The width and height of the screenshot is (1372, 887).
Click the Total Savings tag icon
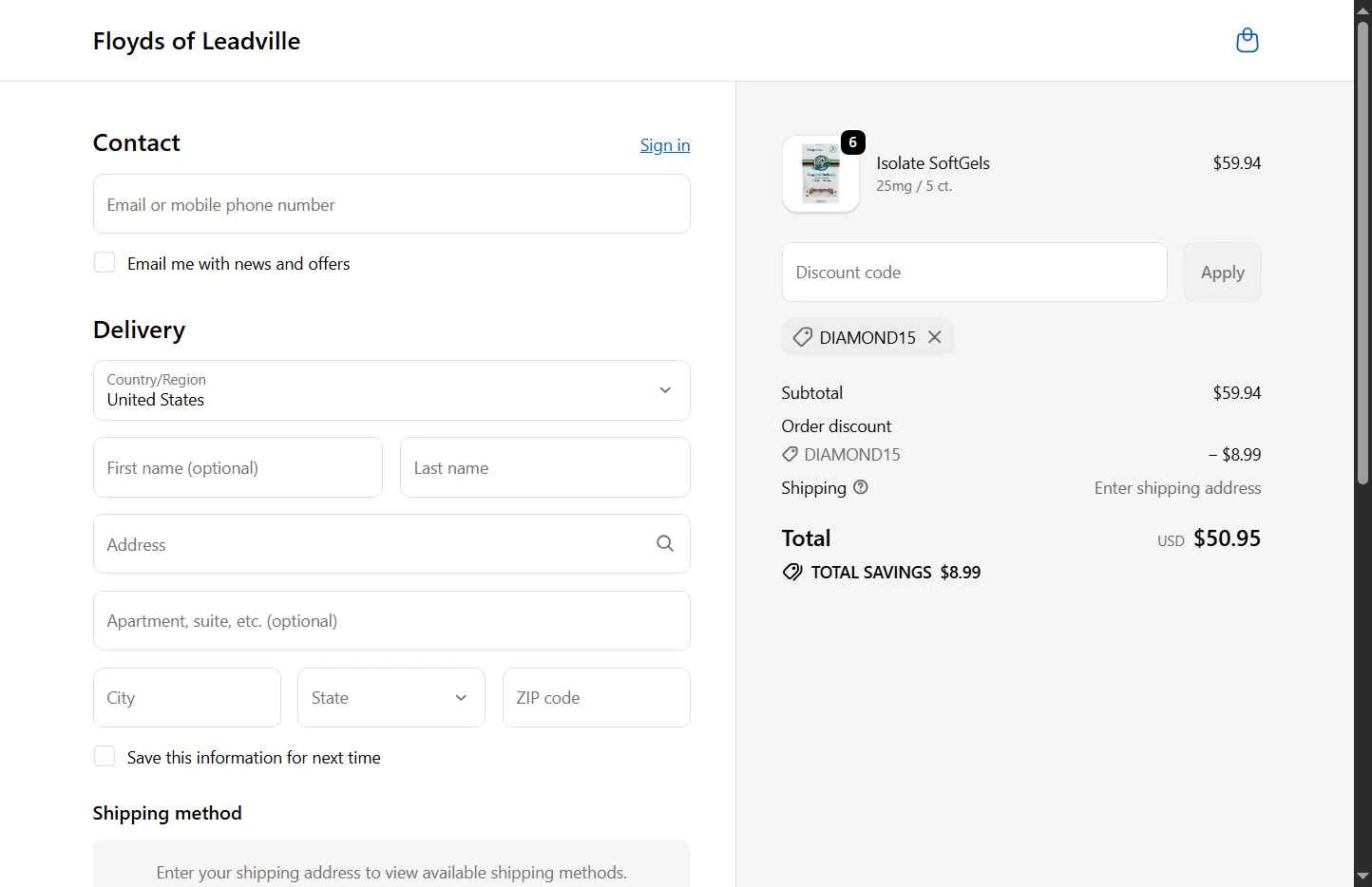(x=792, y=572)
